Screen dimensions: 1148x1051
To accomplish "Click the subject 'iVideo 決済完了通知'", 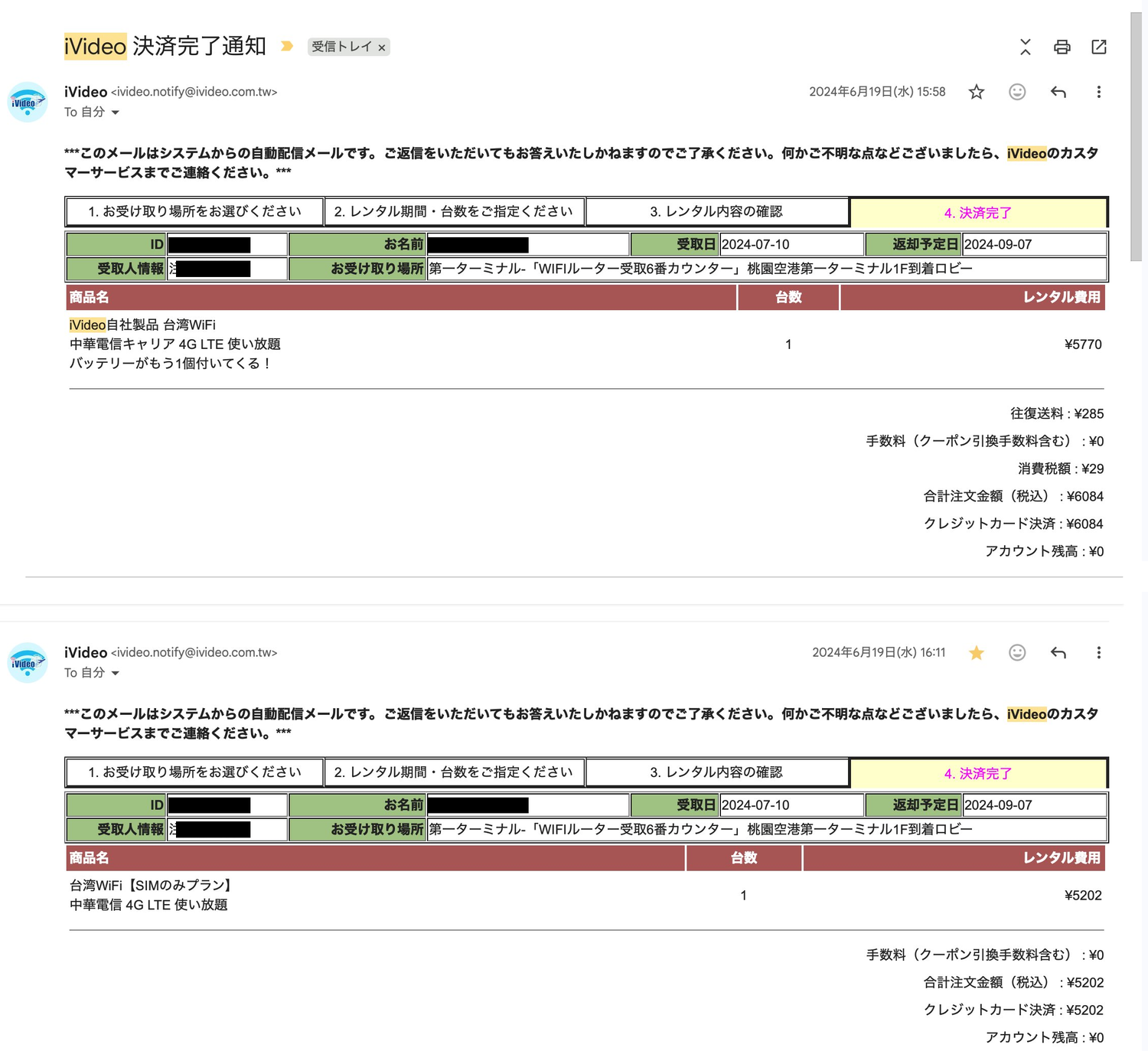I will pyautogui.click(x=165, y=46).
